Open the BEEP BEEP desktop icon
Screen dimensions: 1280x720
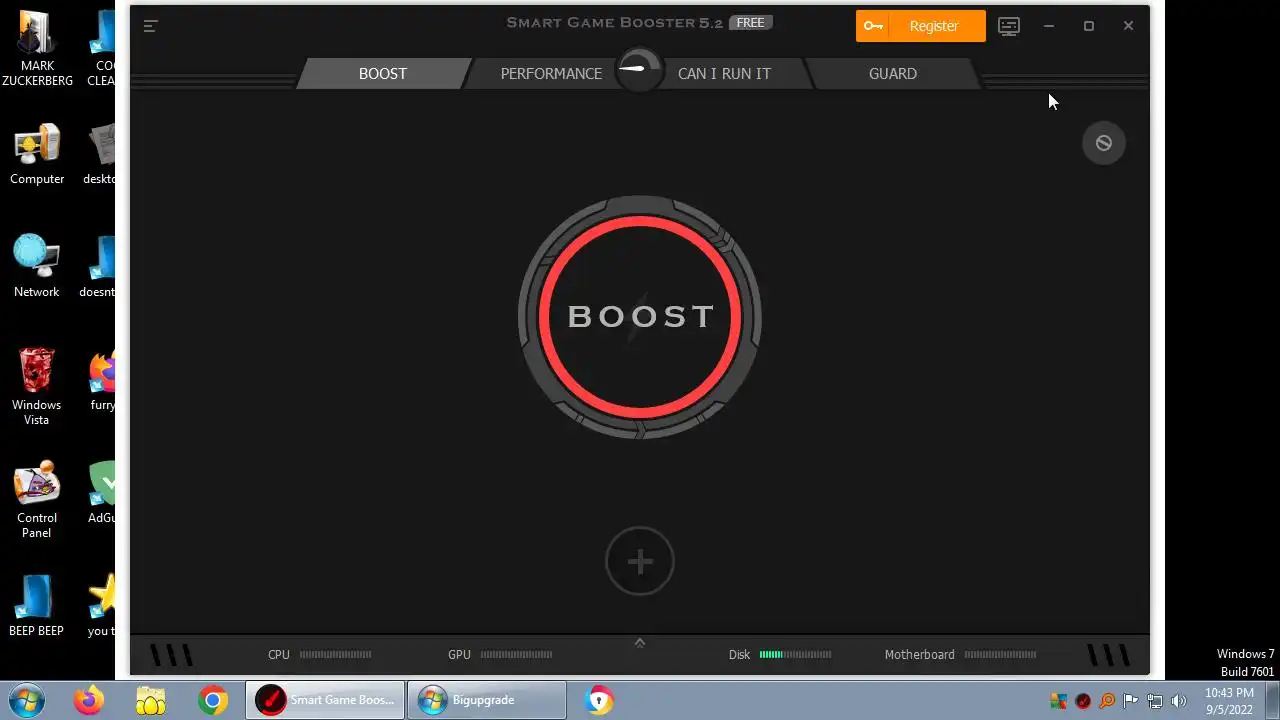coord(37,606)
